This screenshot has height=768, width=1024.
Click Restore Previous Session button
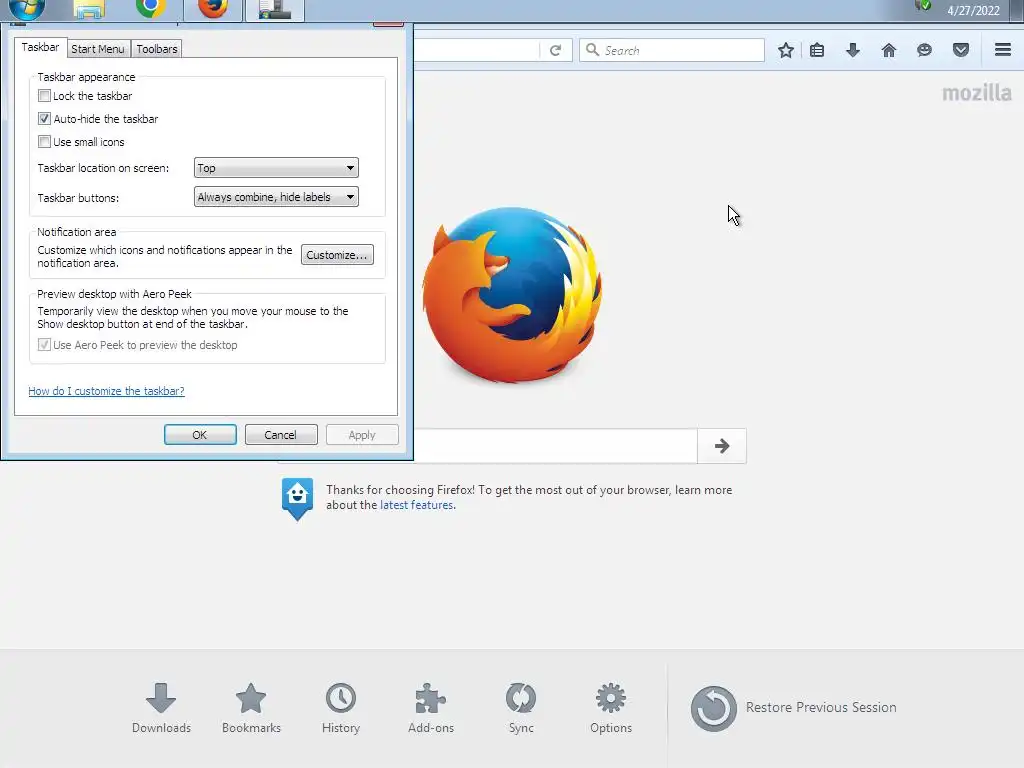(793, 708)
